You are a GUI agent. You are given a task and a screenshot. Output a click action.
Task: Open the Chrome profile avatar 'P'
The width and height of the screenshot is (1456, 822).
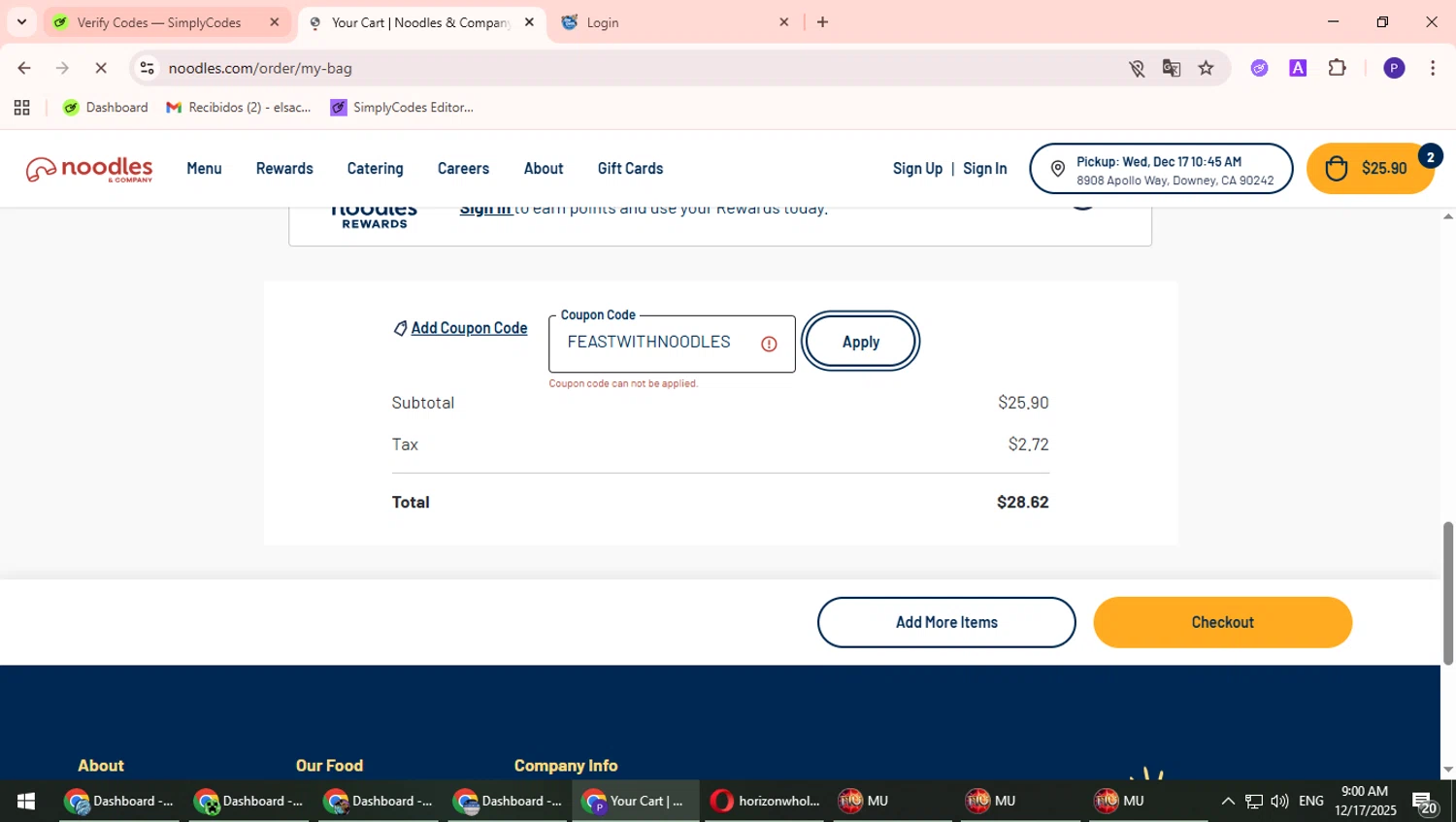[1394, 68]
